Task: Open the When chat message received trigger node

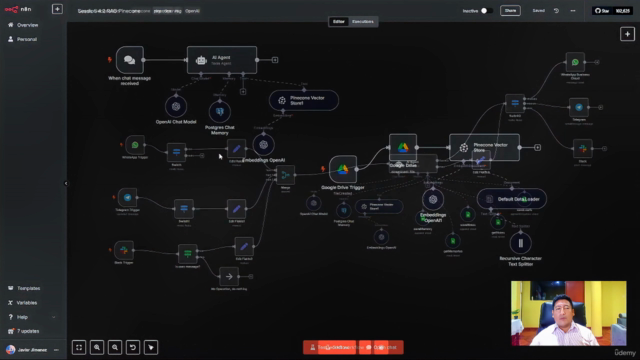Action: (x=129, y=60)
